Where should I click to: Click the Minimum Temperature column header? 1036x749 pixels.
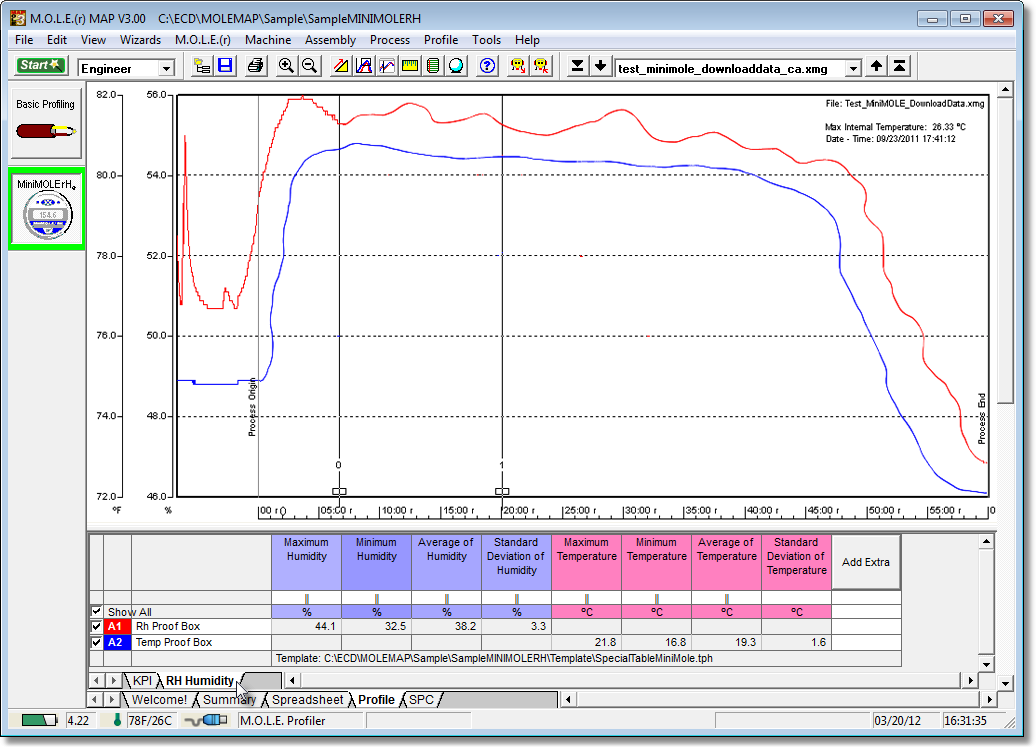tap(657, 562)
